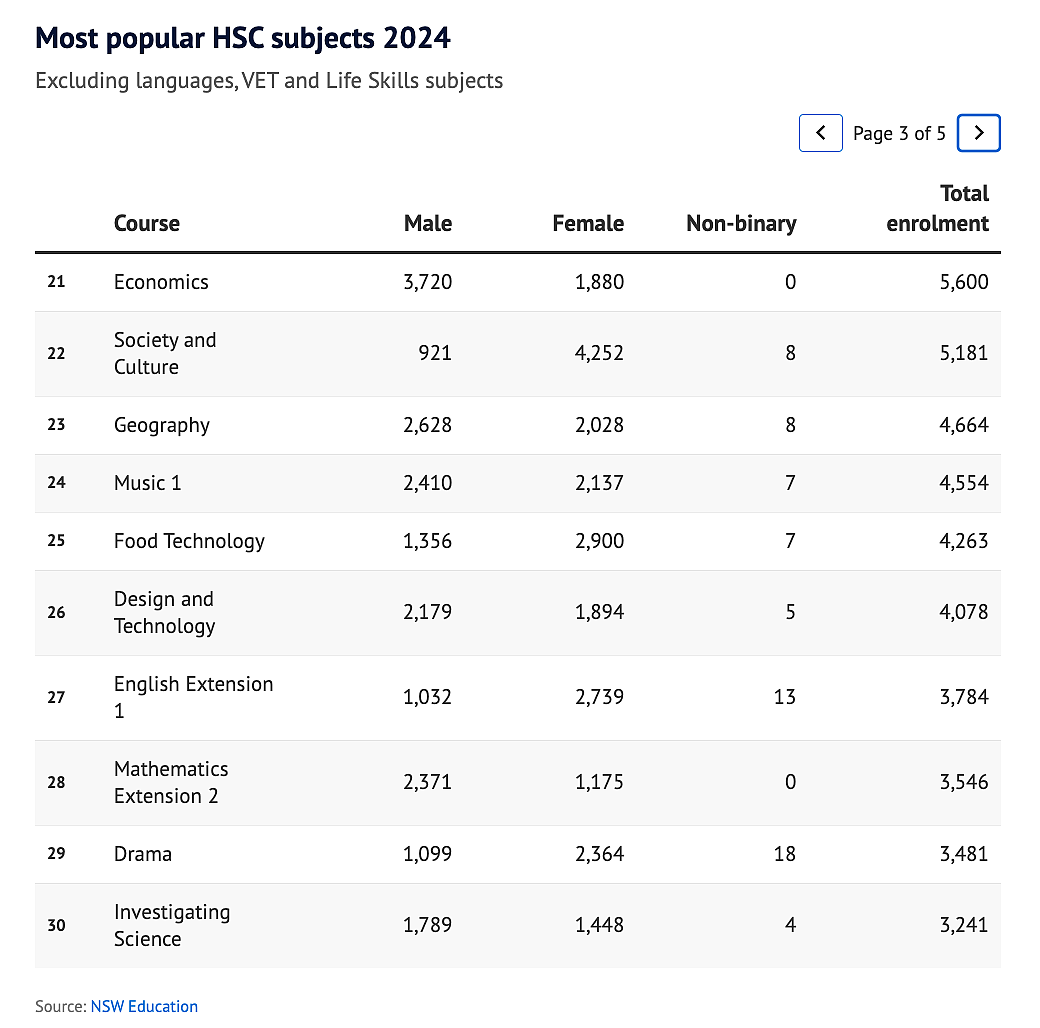Select the Mathematics Extension 2 row

click(517, 783)
